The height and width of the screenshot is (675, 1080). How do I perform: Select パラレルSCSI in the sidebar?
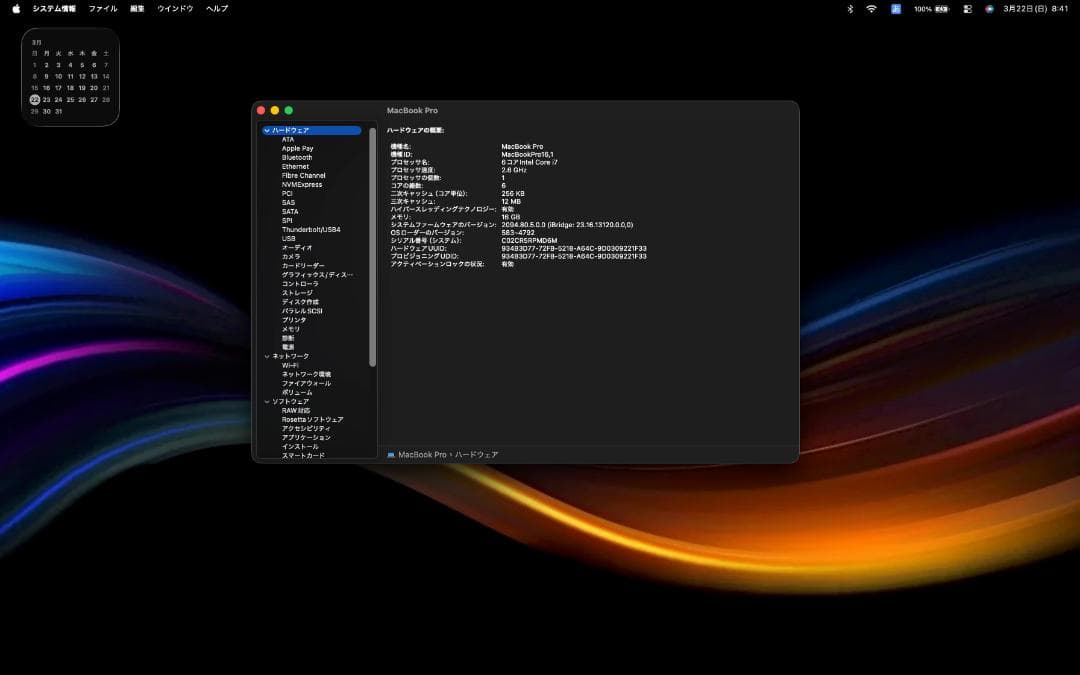302,311
